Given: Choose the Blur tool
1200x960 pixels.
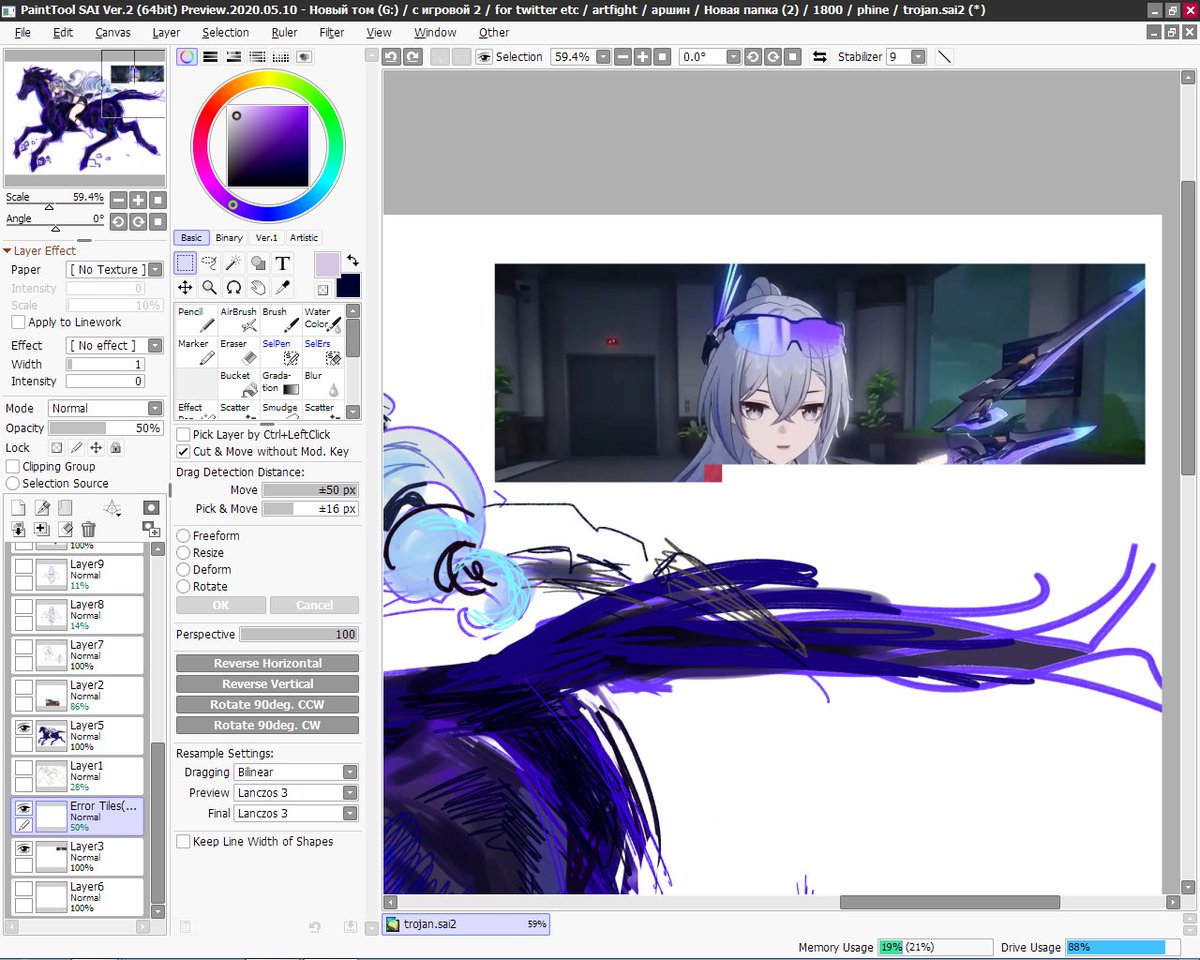Looking at the screenshot, I should [x=322, y=384].
